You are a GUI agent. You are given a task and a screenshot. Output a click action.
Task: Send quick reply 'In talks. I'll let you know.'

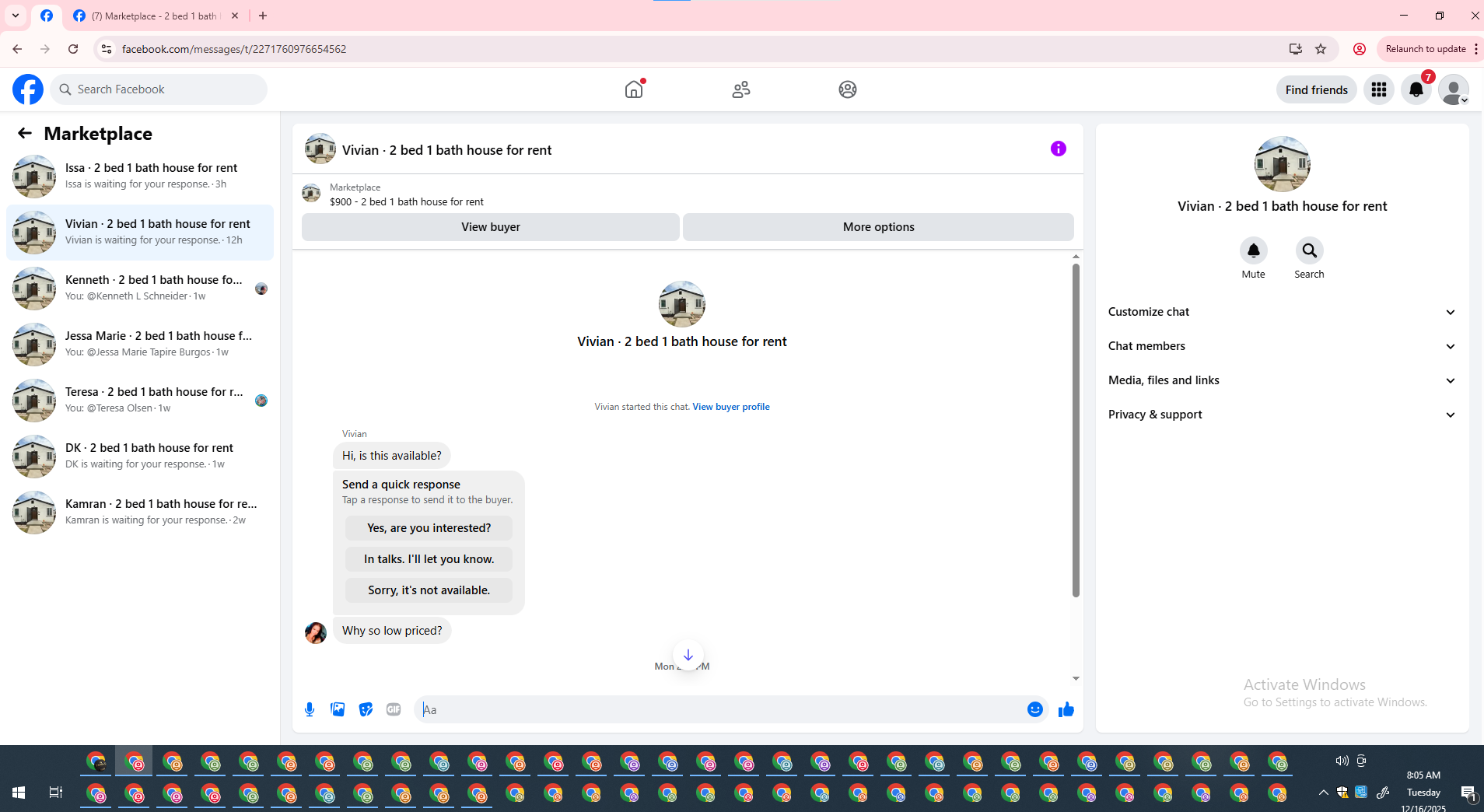429,559
